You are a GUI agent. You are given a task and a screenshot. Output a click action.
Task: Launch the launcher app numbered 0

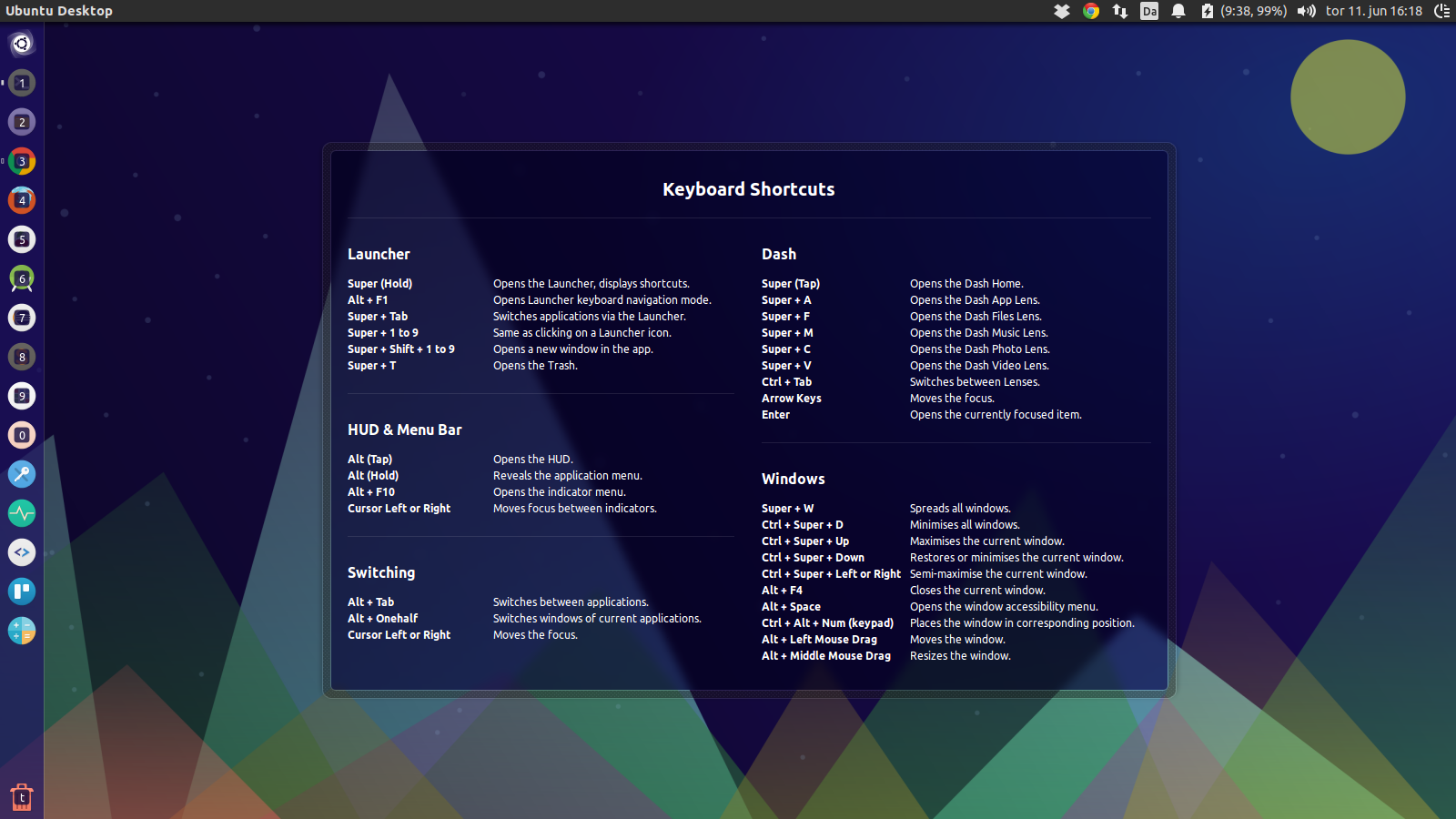point(22,435)
